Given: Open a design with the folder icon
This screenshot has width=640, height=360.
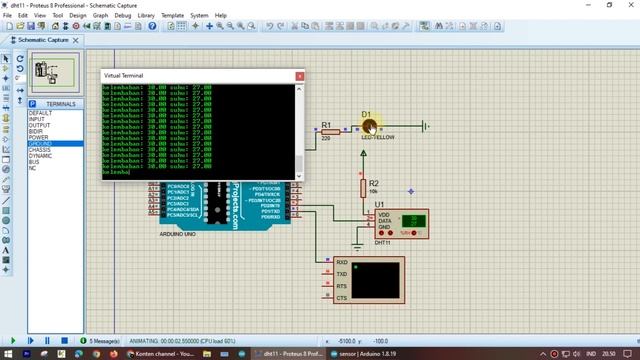Looking at the screenshot, I should tap(20, 26).
